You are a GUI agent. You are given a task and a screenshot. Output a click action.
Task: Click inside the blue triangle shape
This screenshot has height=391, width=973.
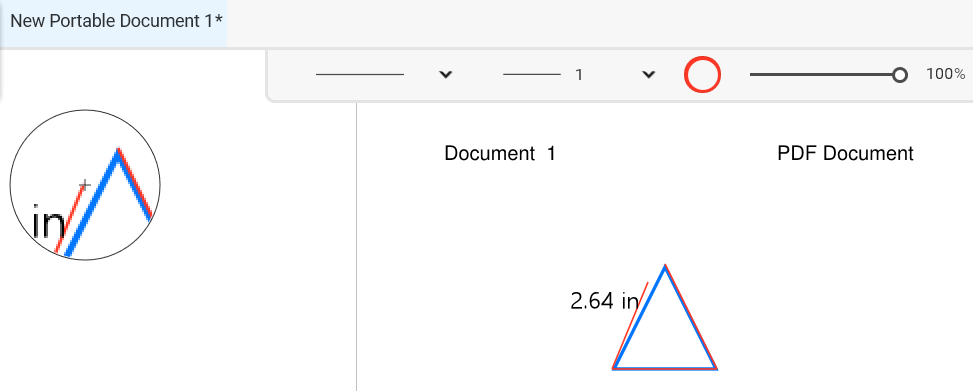coord(665,335)
